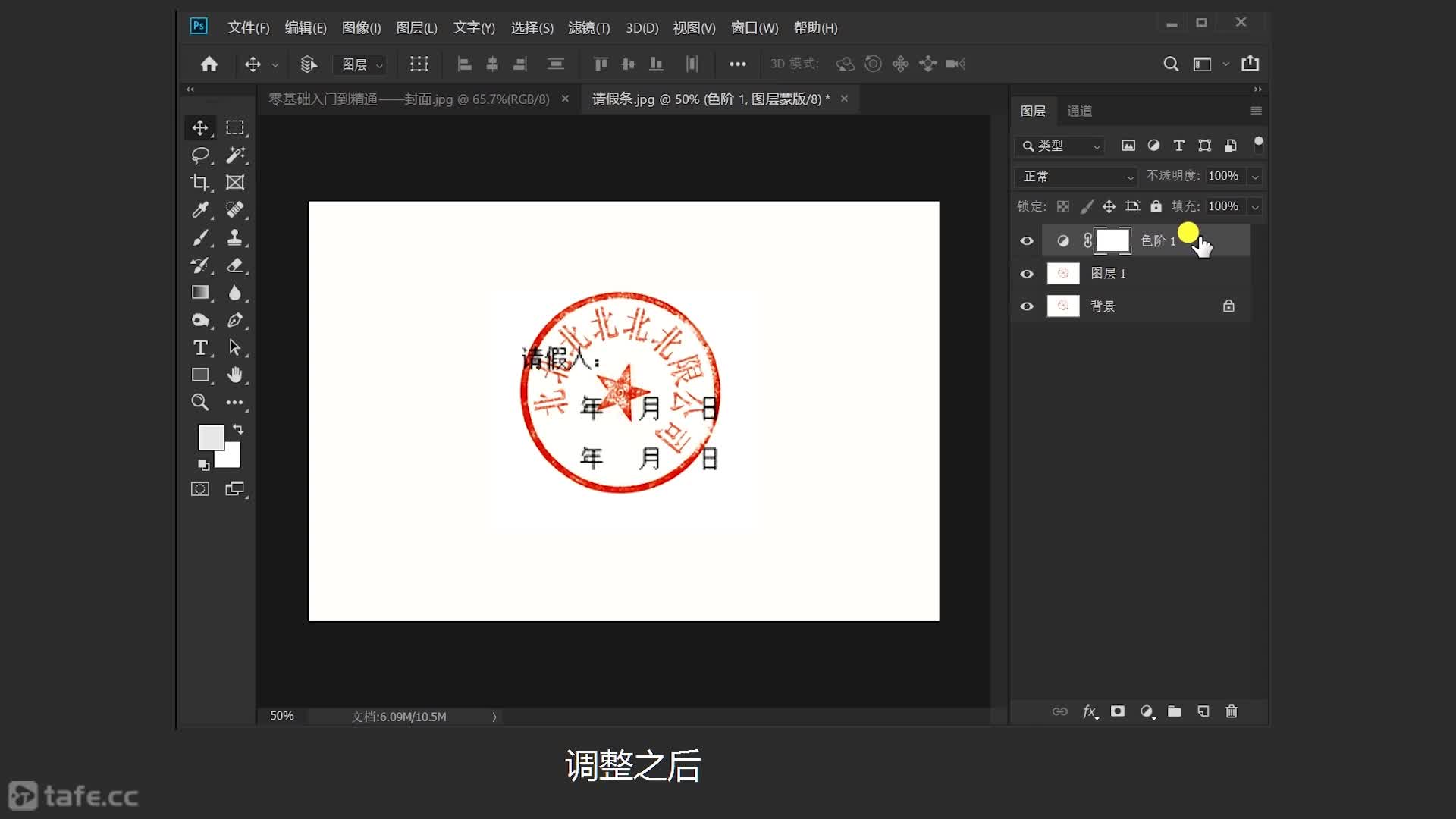The height and width of the screenshot is (819, 1456).
Task: Click the background color swatch
Action: coord(231,457)
